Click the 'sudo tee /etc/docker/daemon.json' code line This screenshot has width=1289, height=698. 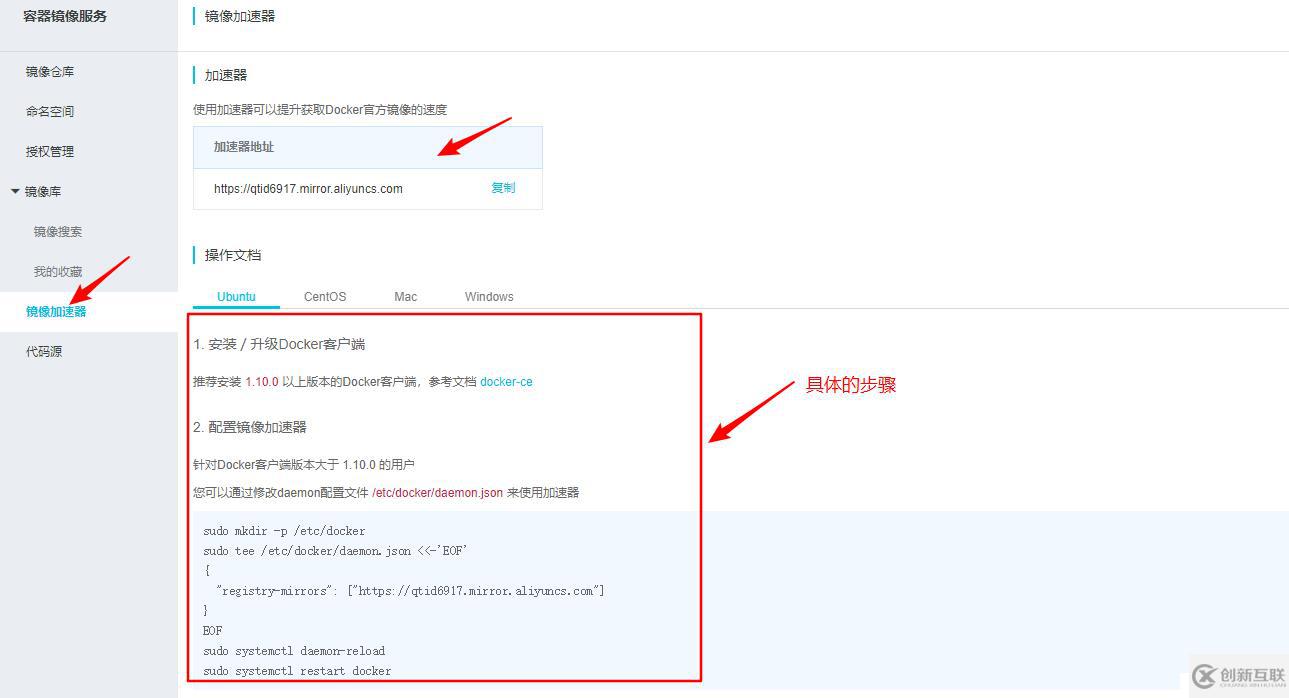(335, 551)
